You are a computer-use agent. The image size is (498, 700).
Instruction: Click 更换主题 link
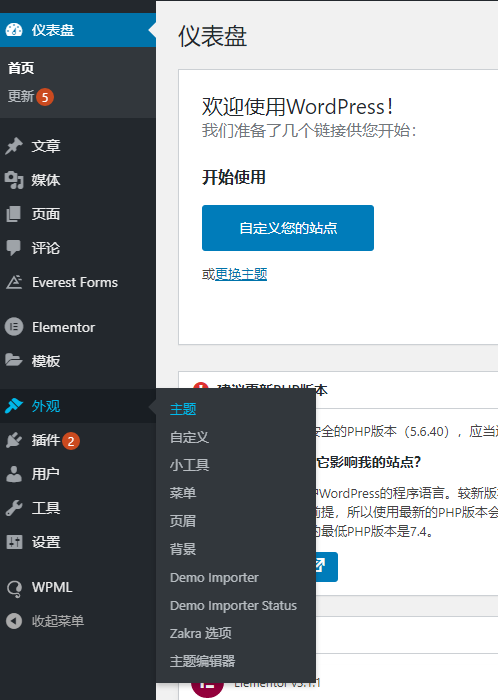coord(241,274)
